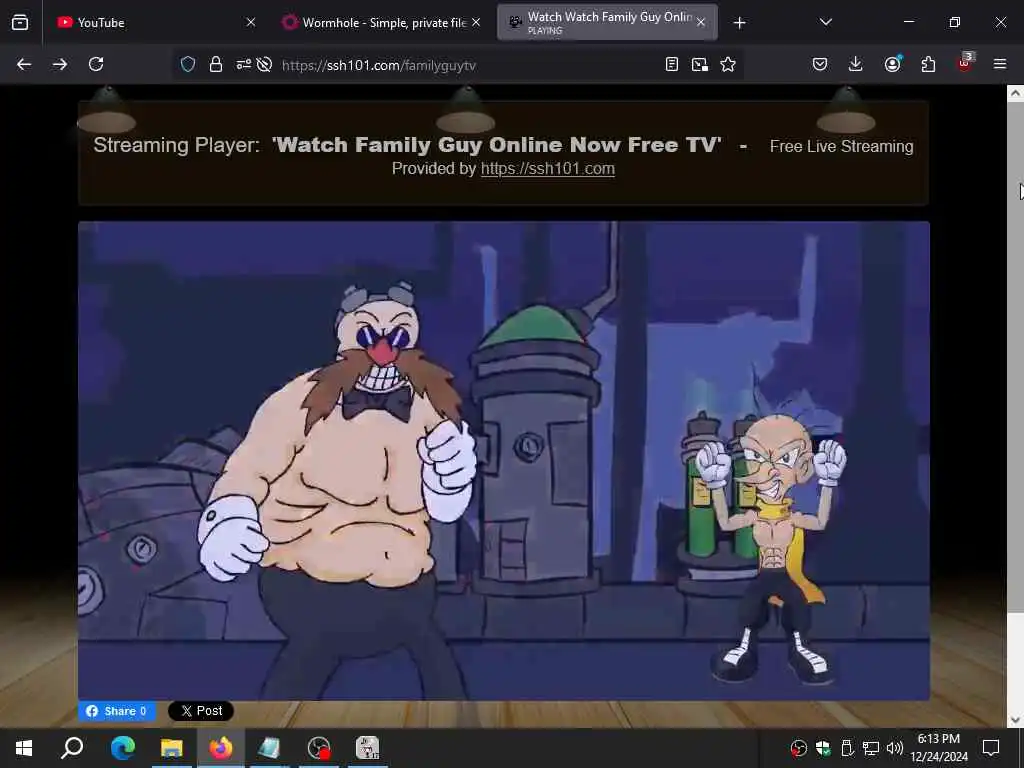Viewport: 1024px width, 768px height.
Task: Open network status tray icon
Action: coord(871,748)
